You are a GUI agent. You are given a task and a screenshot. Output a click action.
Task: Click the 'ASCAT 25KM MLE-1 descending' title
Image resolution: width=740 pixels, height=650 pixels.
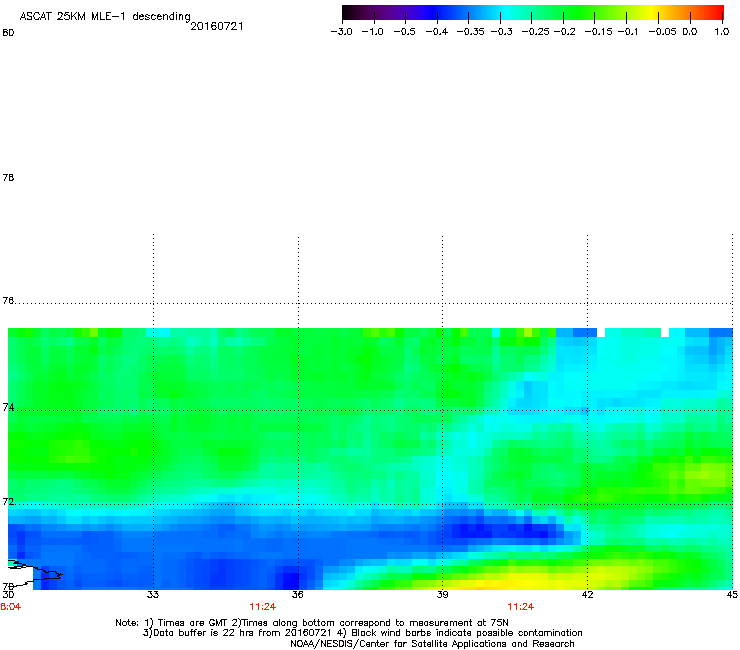[x=105, y=16]
